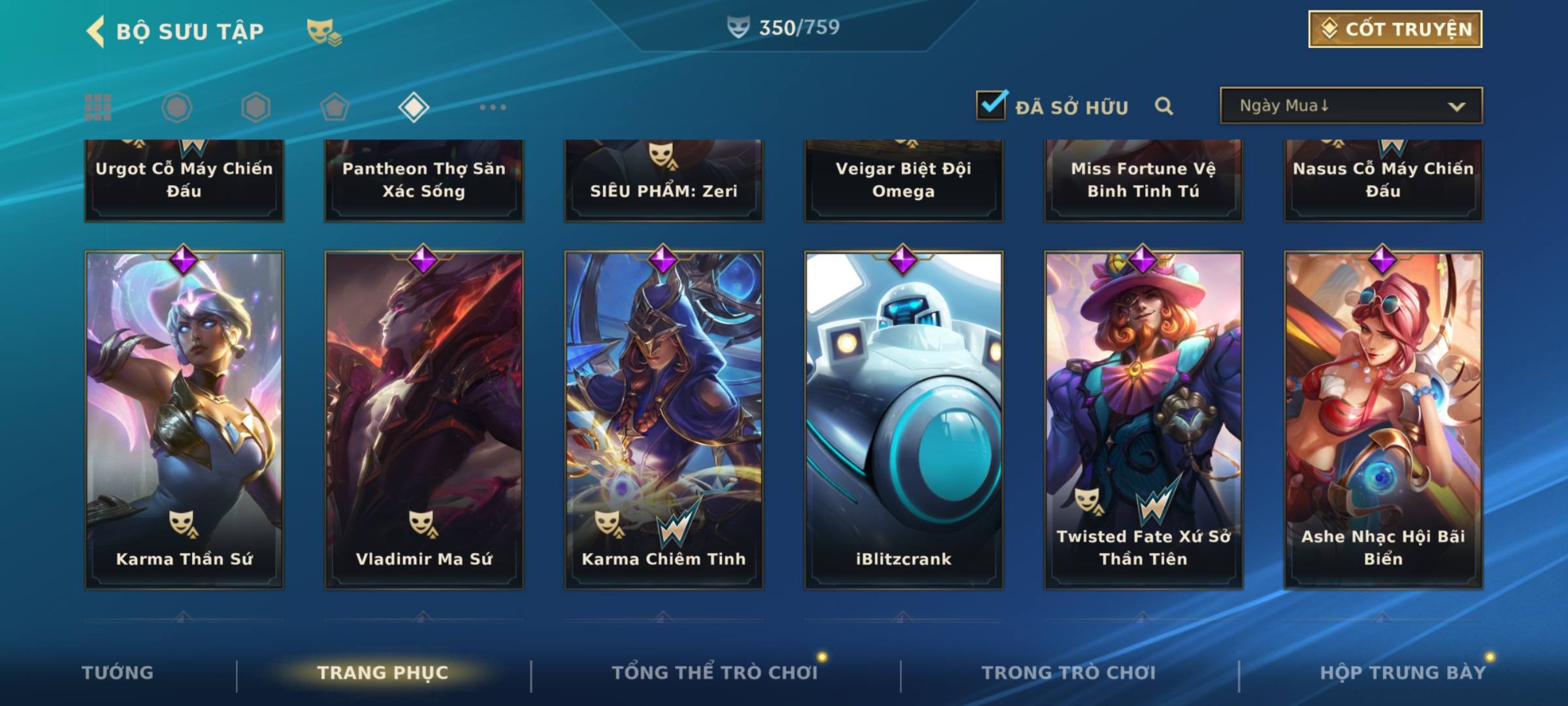Switch to the Tướng tab
The width and height of the screenshot is (1568, 706).
tap(118, 672)
